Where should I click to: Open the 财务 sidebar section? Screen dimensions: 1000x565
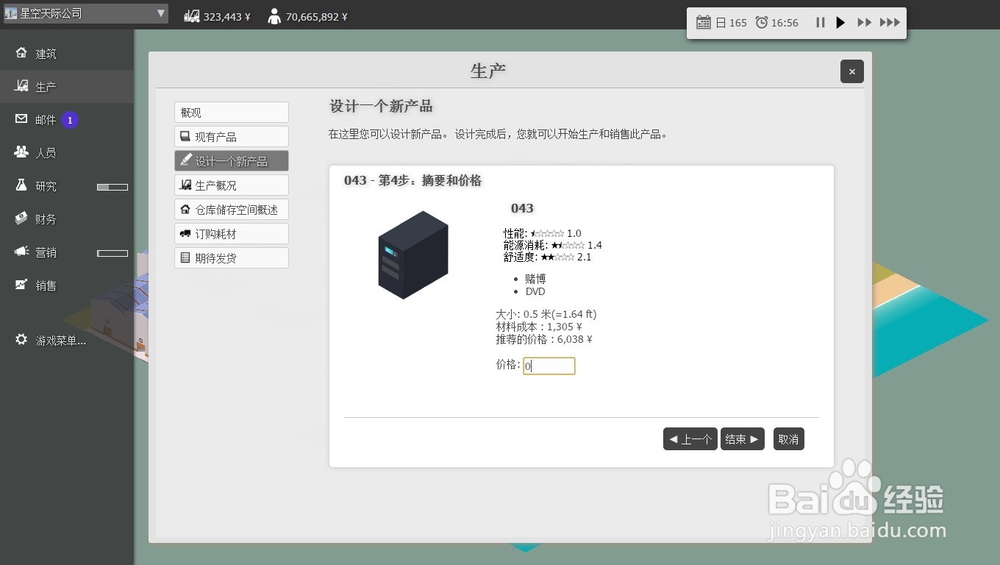tap(67, 219)
